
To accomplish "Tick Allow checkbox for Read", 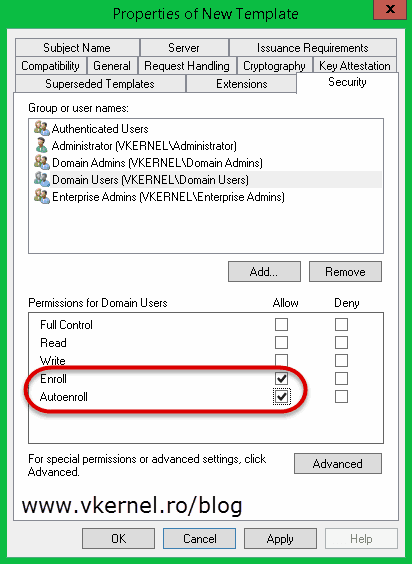I will [x=281, y=342].
